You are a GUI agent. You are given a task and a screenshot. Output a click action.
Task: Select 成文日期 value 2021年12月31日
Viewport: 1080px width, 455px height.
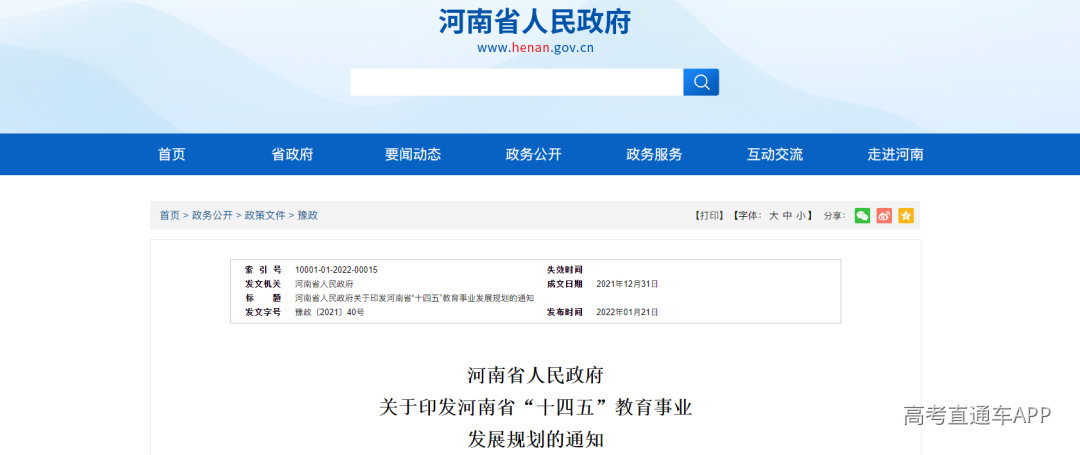click(x=627, y=284)
